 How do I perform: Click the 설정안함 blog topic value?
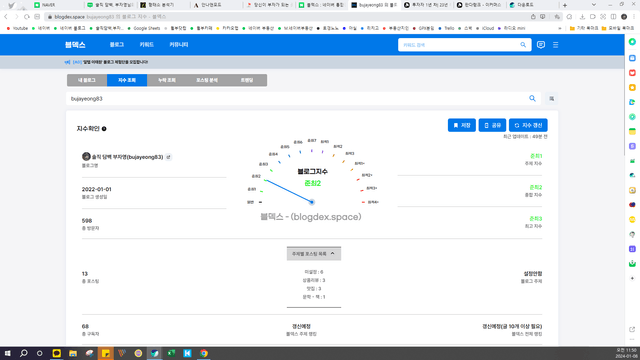coord(533,274)
